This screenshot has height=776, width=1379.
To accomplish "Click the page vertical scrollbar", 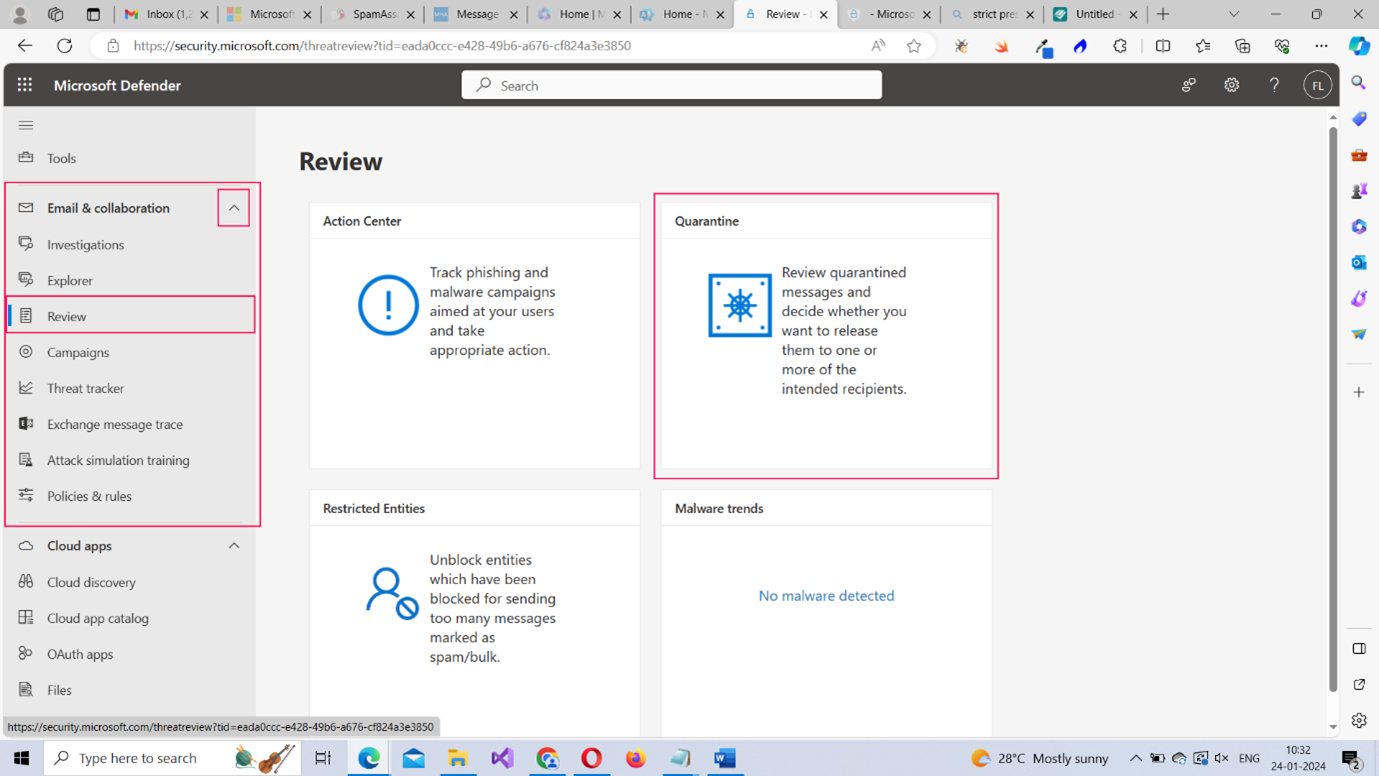I will [x=1333, y=400].
